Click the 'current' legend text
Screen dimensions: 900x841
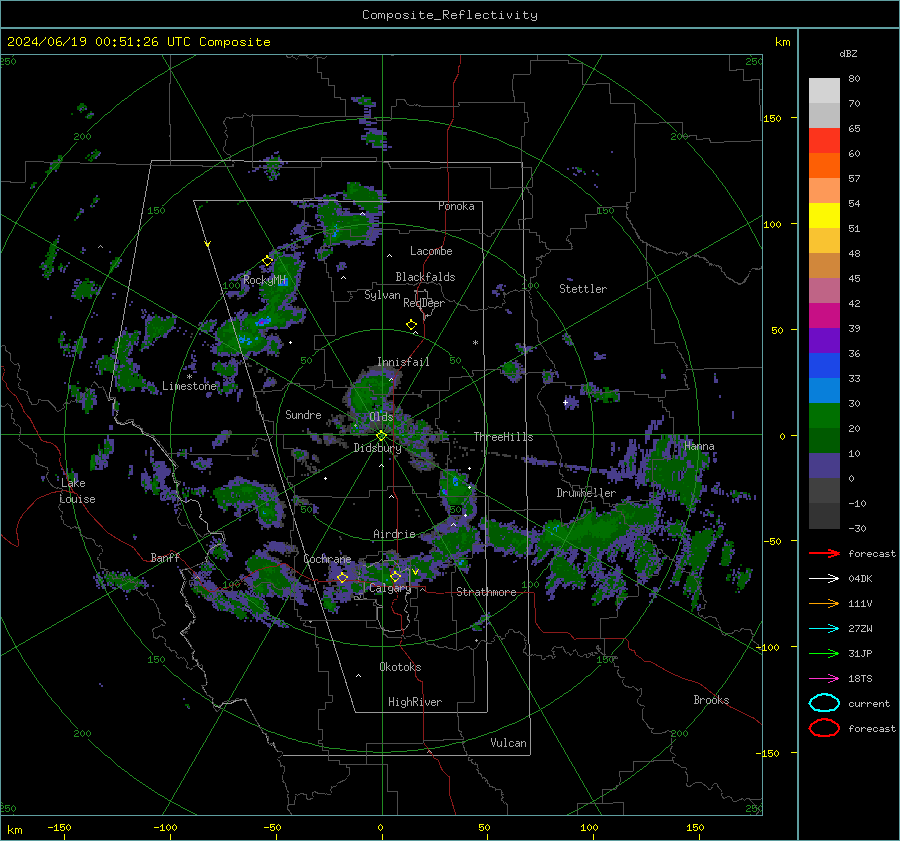[x=869, y=703]
